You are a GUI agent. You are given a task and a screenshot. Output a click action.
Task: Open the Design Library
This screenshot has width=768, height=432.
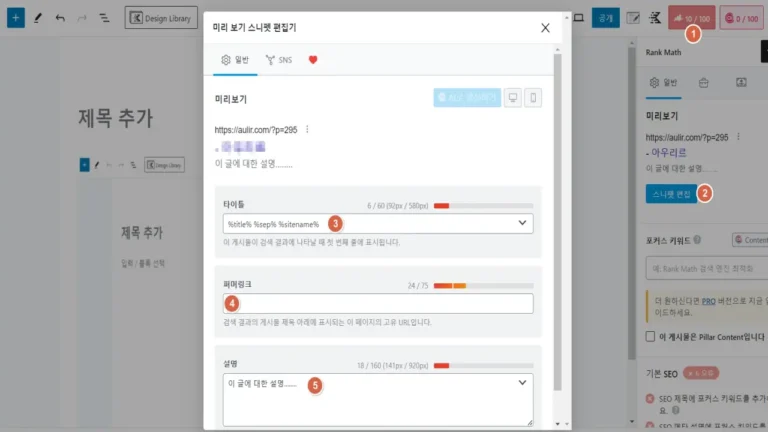point(161,18)
